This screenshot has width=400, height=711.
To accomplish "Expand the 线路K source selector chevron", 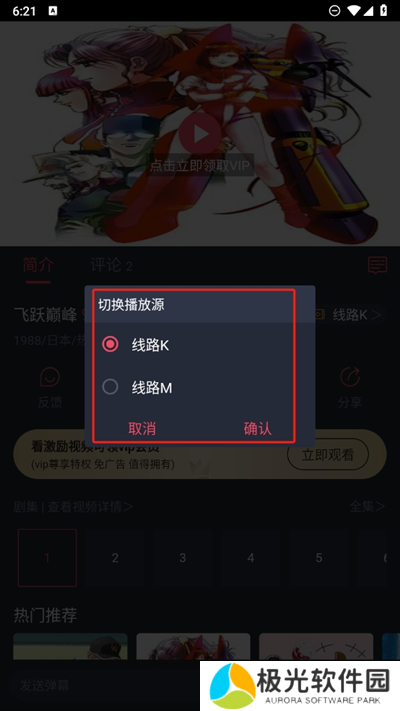I will point(376,315).
